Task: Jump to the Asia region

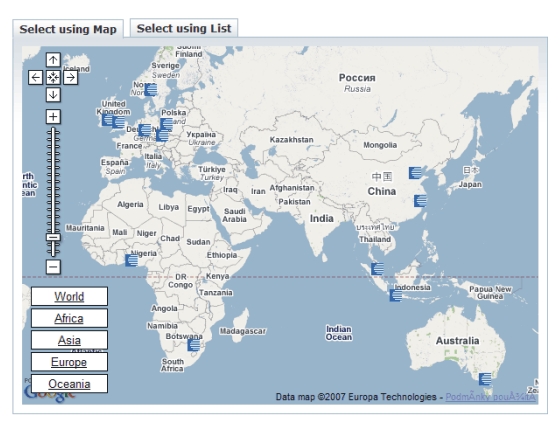Action: (x=69, y=340)
